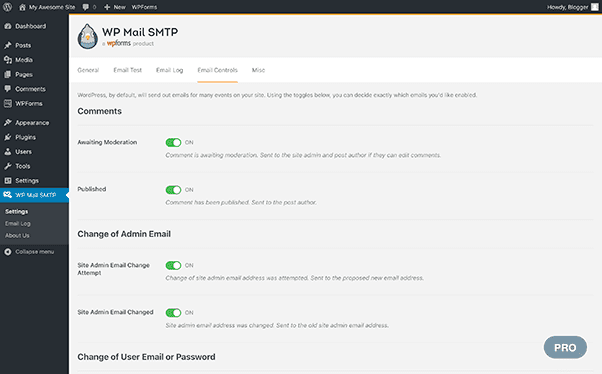Open the General tab

88,70
